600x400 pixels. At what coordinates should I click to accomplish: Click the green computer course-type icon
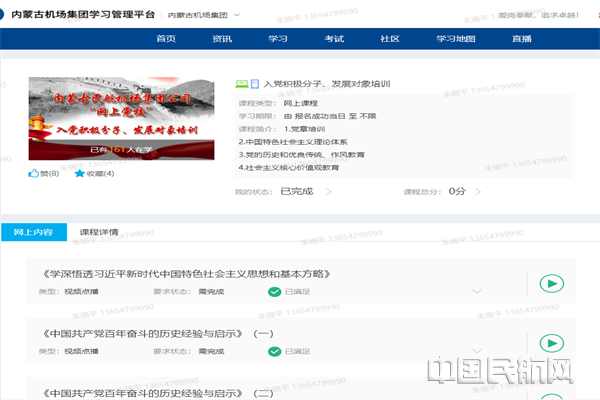241,83
